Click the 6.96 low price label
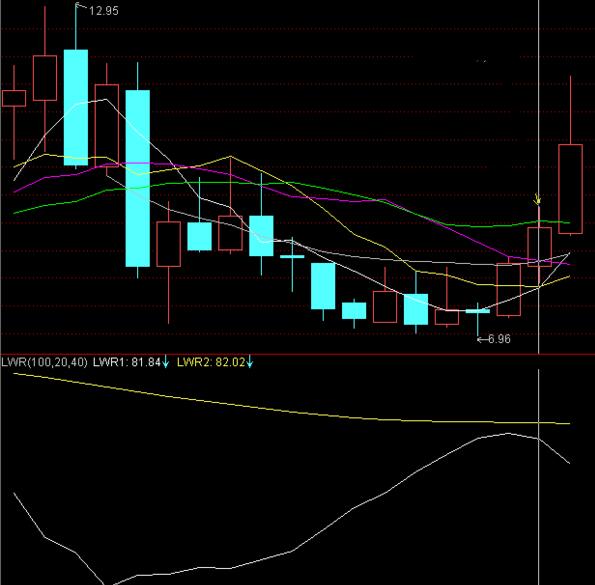 pyautogui.click(x=499, y=339)
